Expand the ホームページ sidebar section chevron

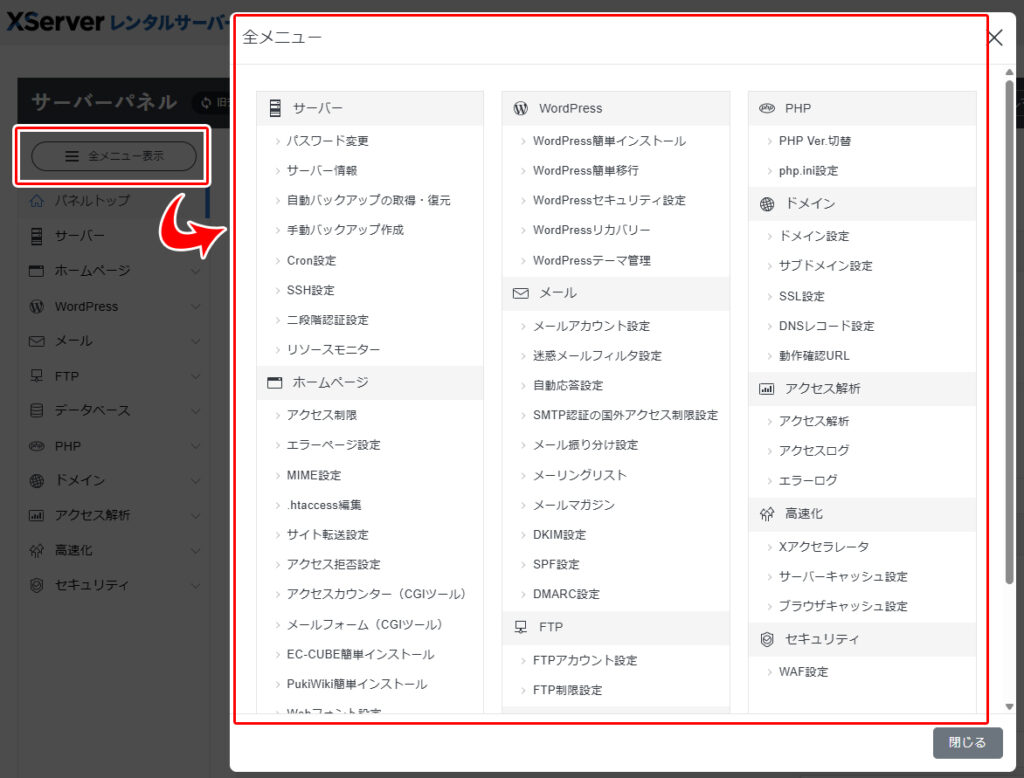[195, 271]
